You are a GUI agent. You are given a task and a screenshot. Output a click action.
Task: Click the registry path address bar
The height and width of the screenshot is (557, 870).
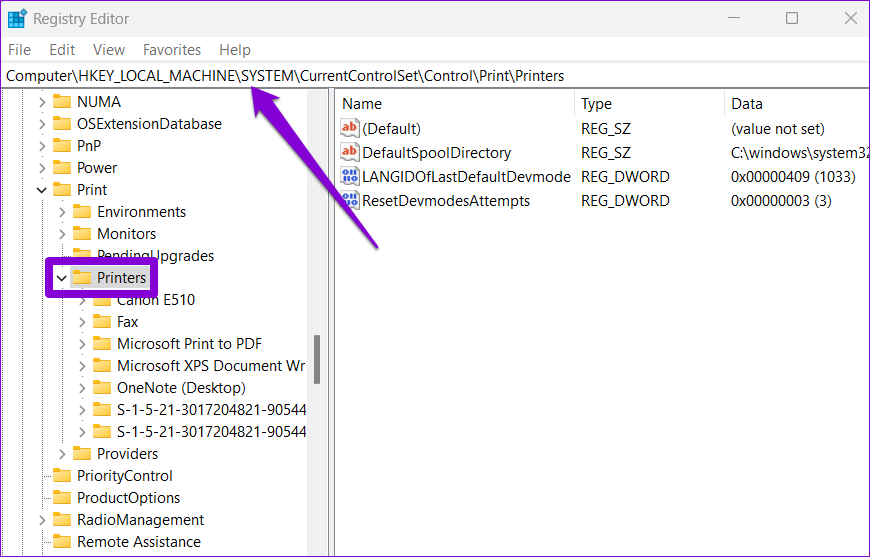435,76
